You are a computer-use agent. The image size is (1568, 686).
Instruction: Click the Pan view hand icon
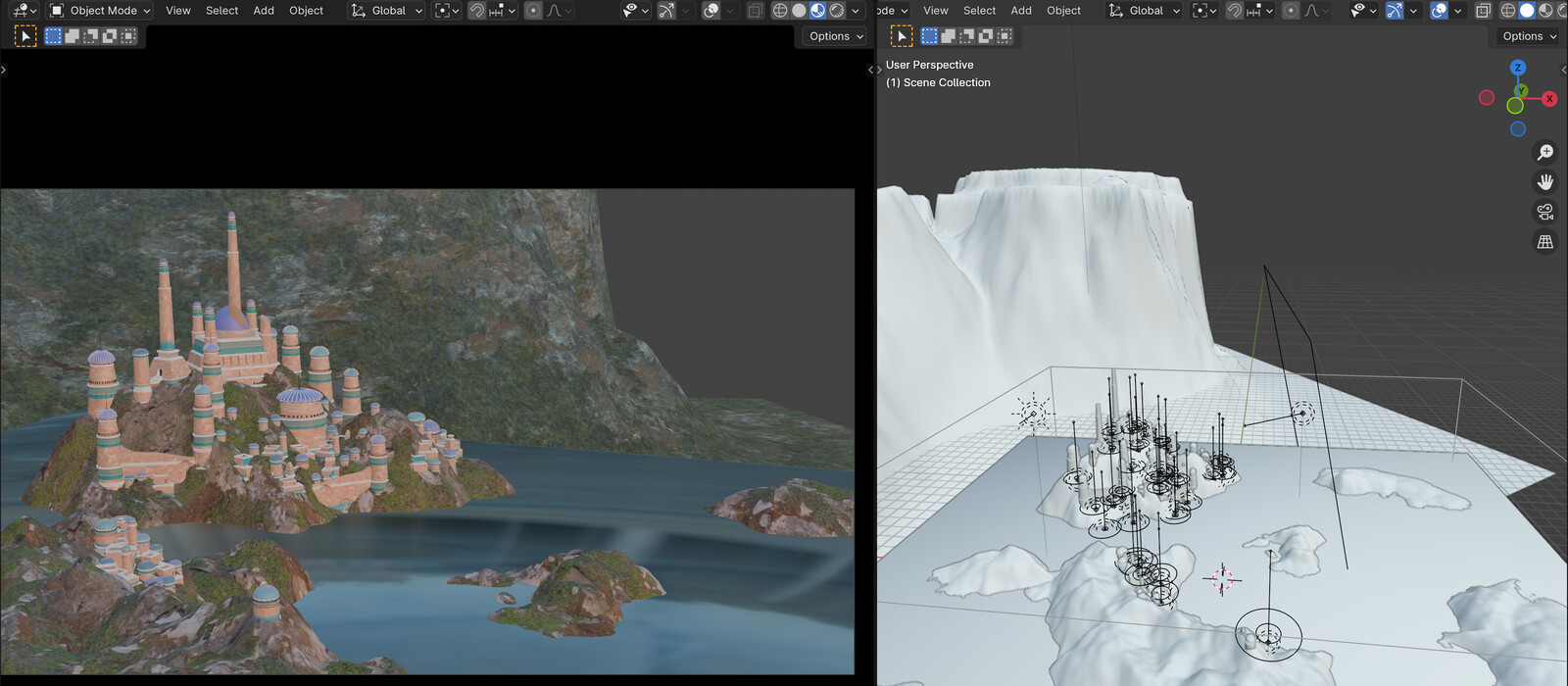(x=1545, y=182)
